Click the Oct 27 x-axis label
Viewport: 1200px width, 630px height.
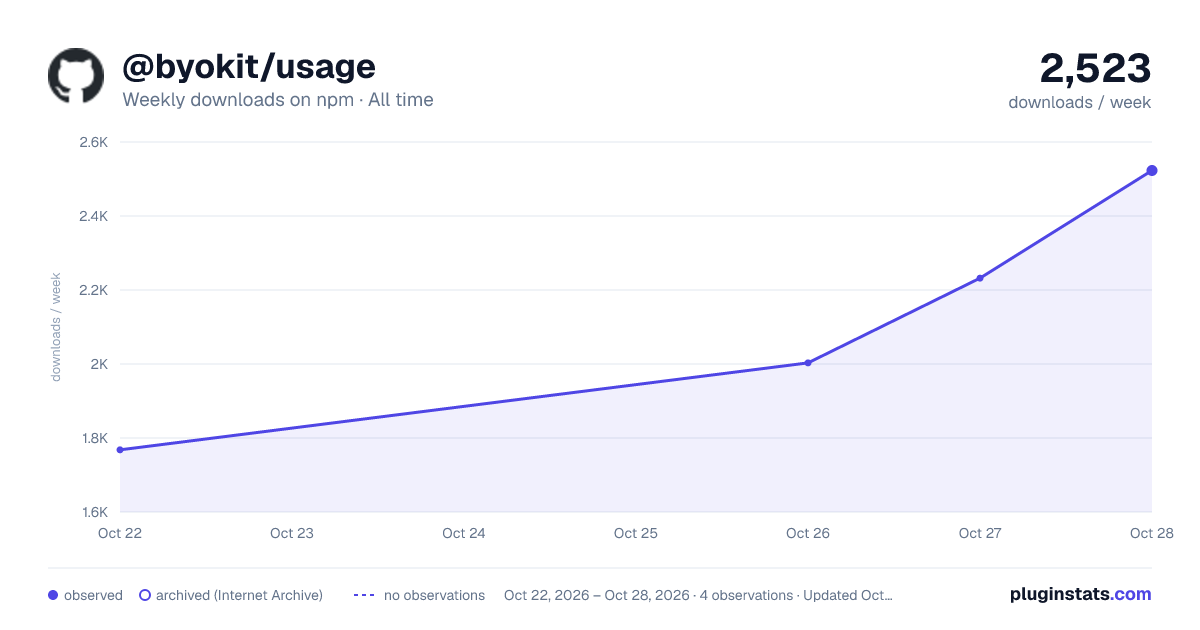pyautogui.click(x=980, y=533)
